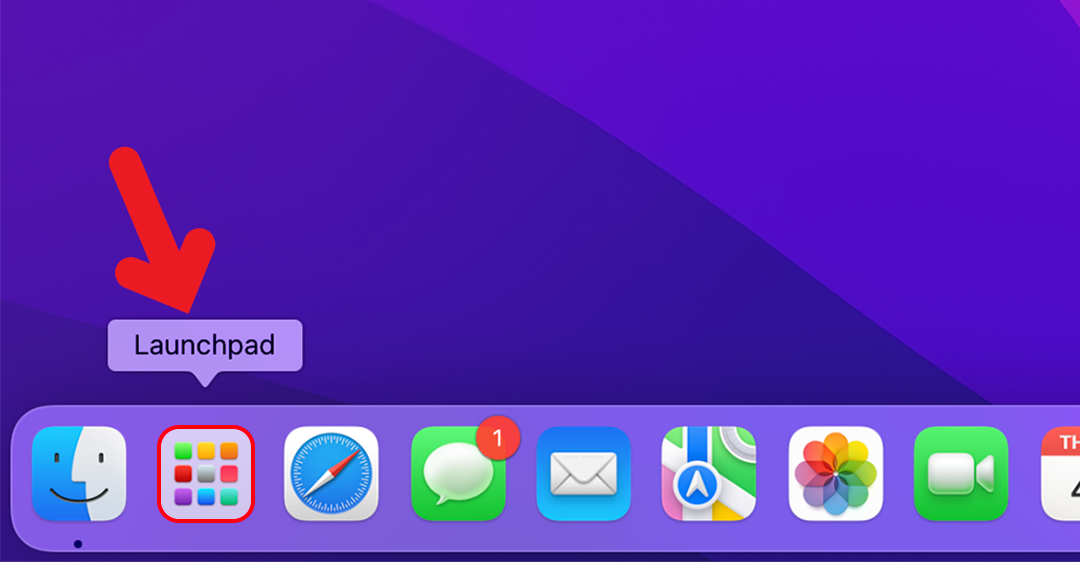
Task: Open Launchpad in the Dock
Action: point(206,474)
